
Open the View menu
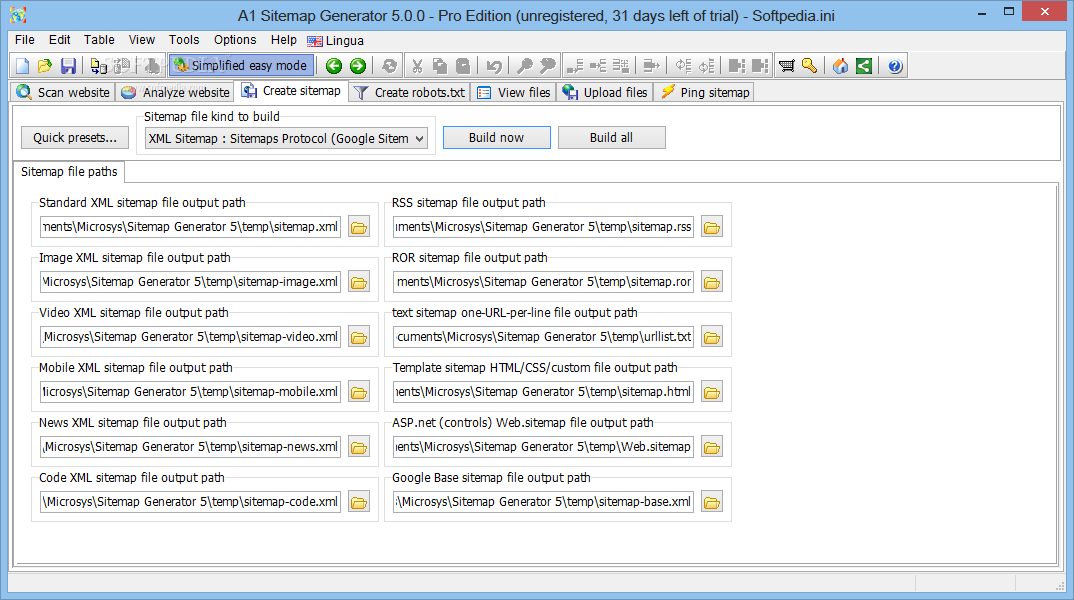(x=142, y=40)
